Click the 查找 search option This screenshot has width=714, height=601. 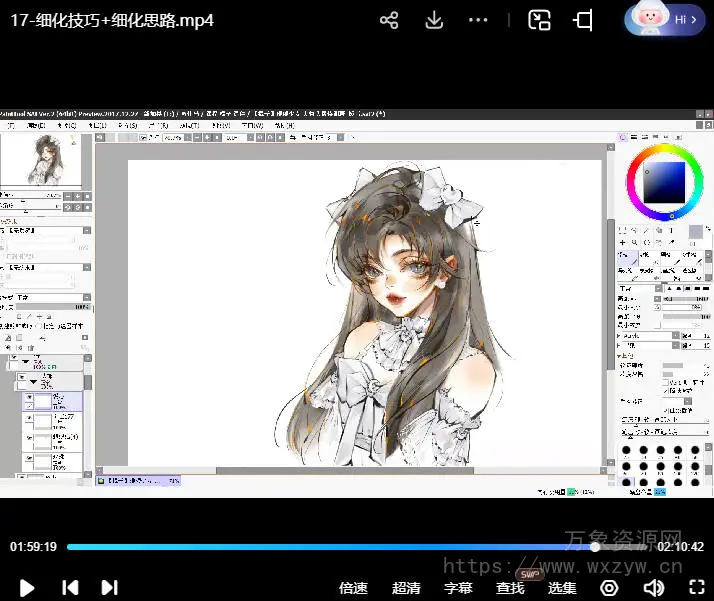[x=510, y=588]
